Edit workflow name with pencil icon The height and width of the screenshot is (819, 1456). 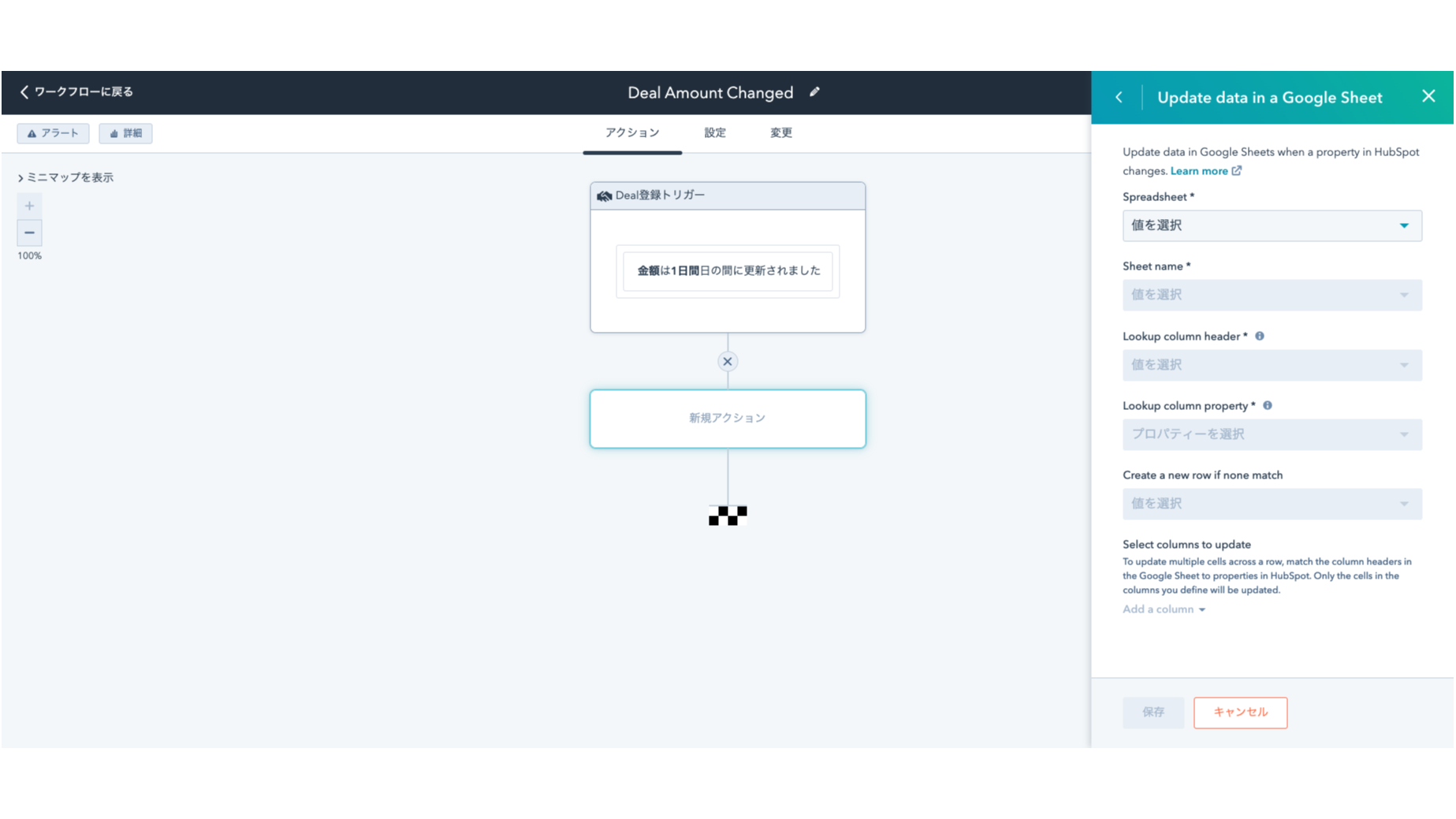point(814,92)
